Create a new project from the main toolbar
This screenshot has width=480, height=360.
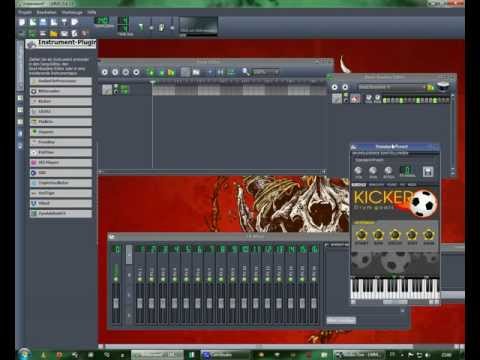22,22
